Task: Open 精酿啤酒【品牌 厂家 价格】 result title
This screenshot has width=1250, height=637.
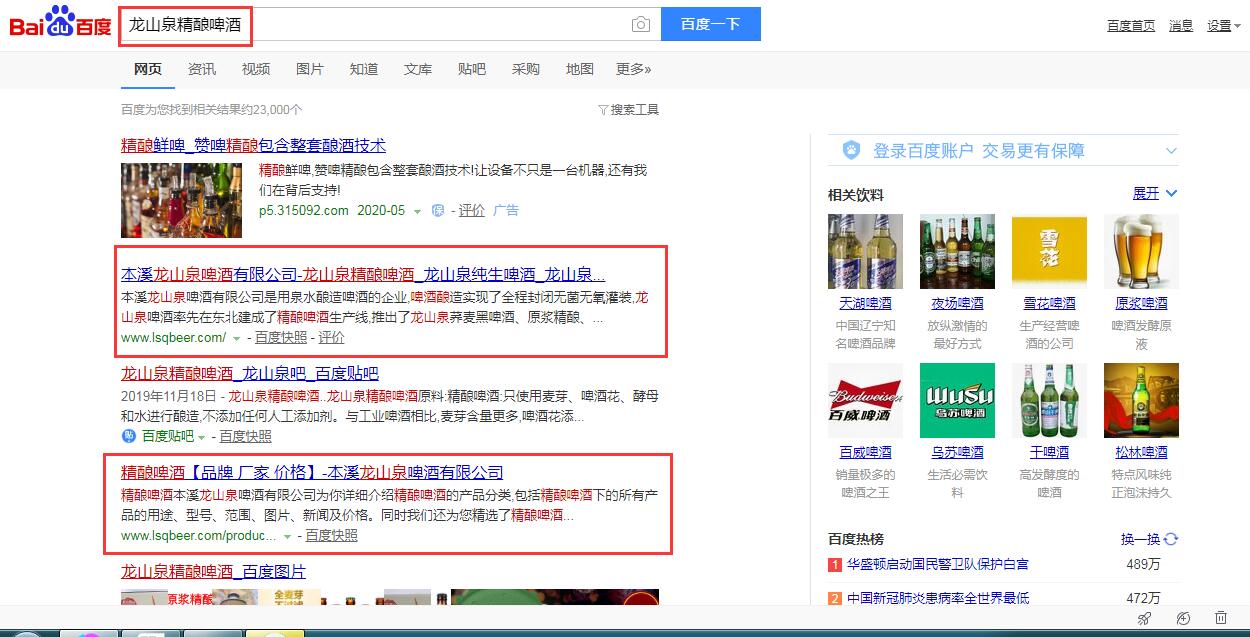Action: (312, 472)
